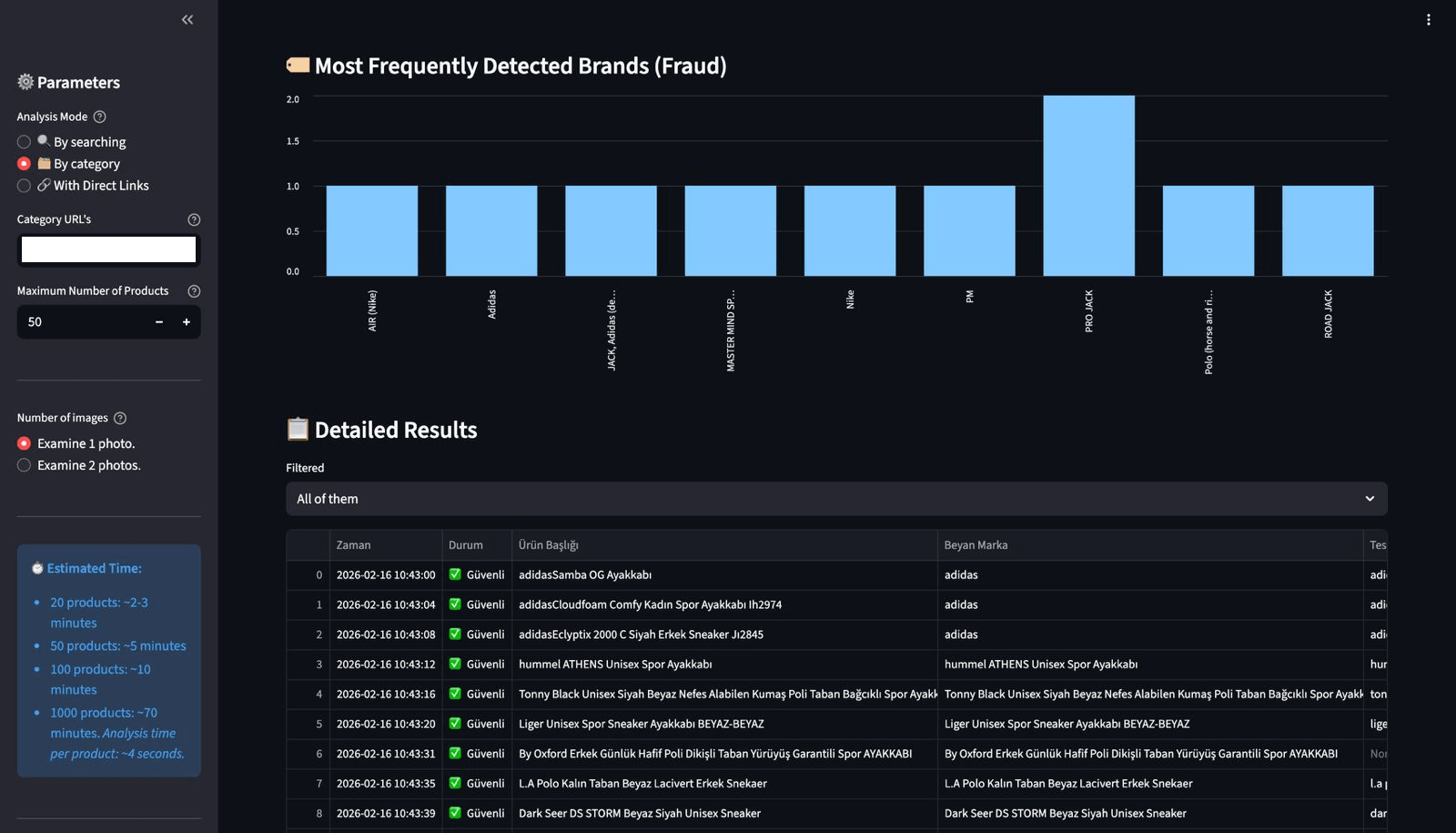Open the three-dot menu at top right
Screen dimensions: 1456x833
[1429, 19]
